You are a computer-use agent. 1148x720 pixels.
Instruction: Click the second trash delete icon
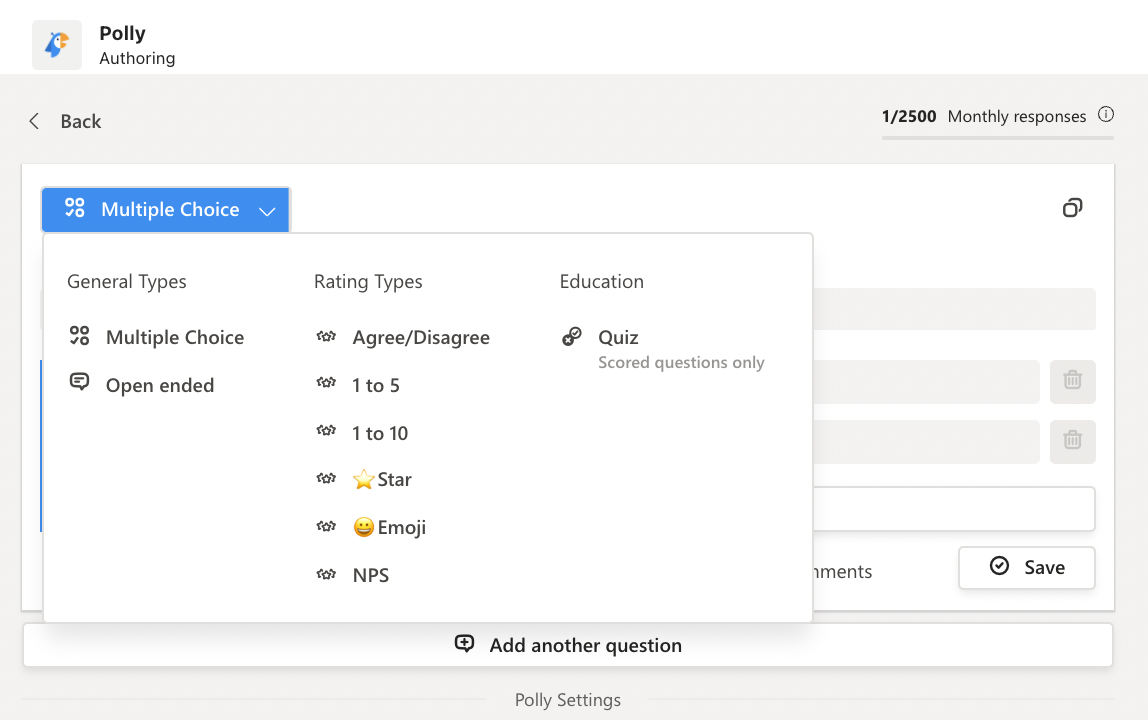1072,441
